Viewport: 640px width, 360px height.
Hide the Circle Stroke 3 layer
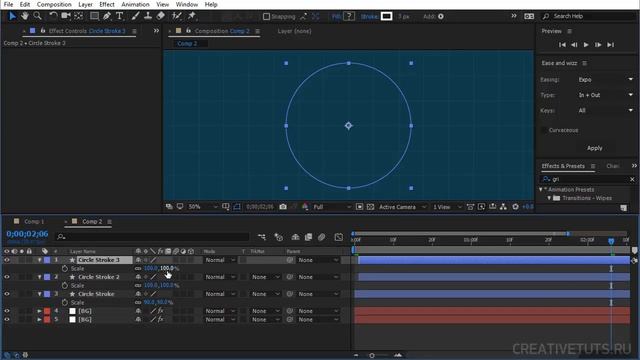pyautogui.click(x=7, y=260)
